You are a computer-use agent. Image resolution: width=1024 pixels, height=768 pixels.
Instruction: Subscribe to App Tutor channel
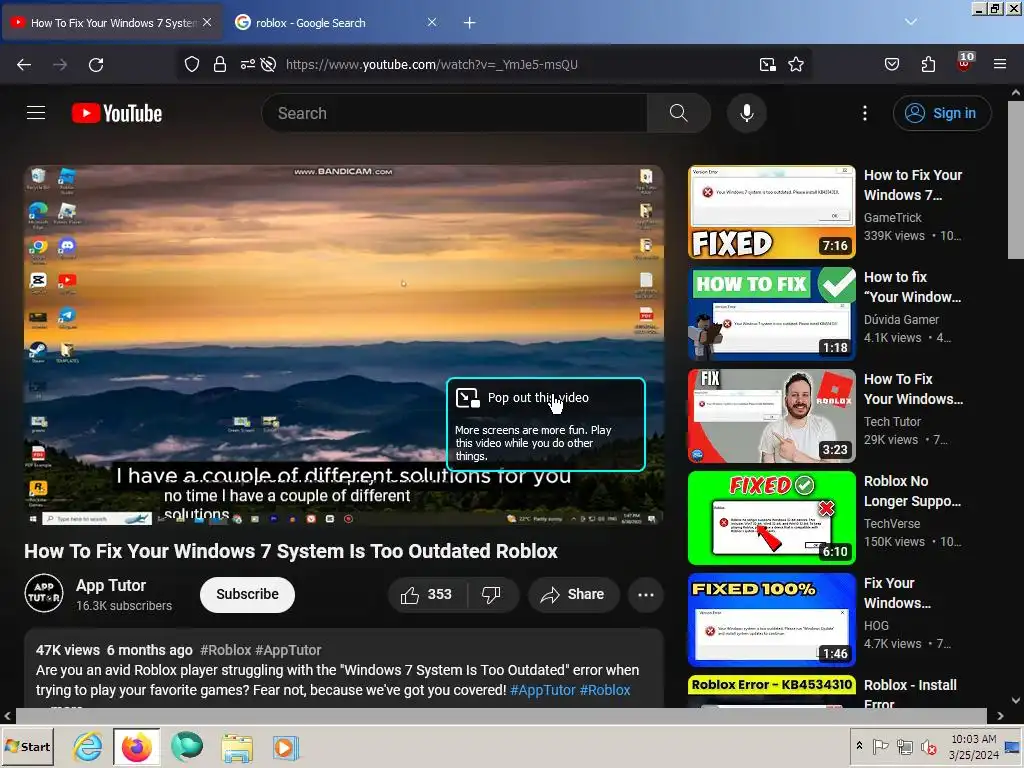248,595
